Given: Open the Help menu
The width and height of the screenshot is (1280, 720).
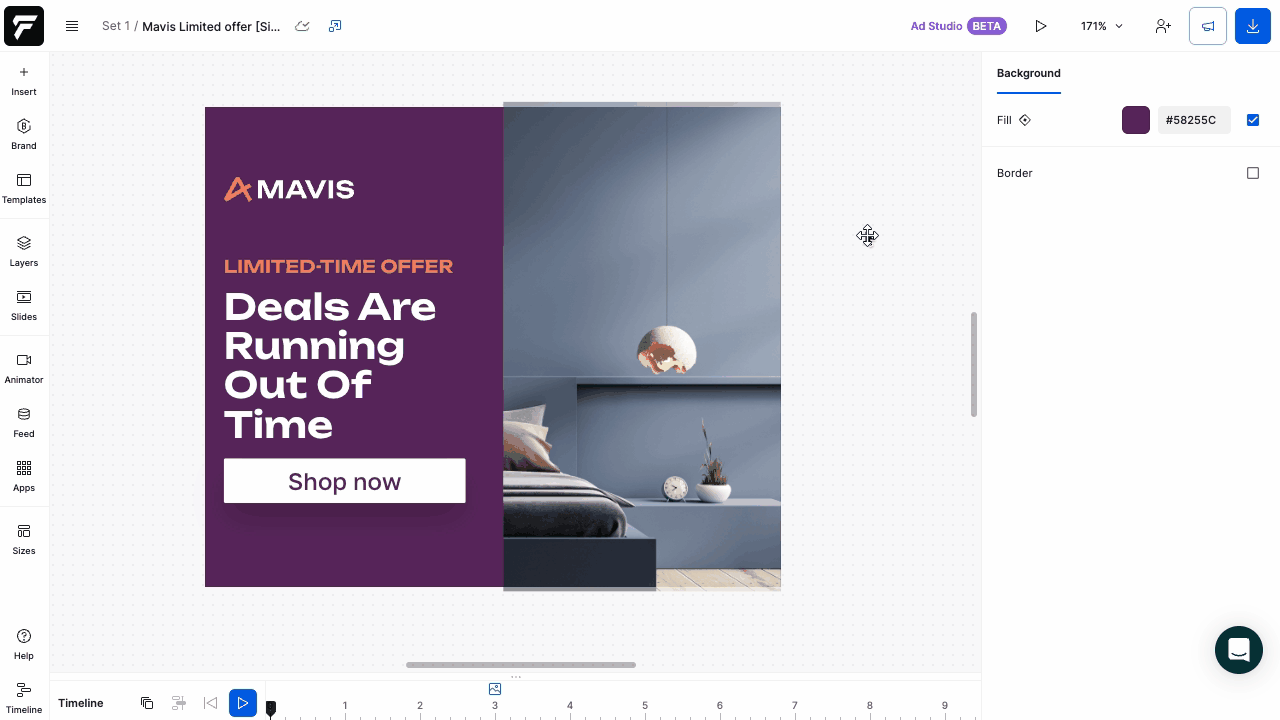Looking at the screenshot, I should 24,644.
